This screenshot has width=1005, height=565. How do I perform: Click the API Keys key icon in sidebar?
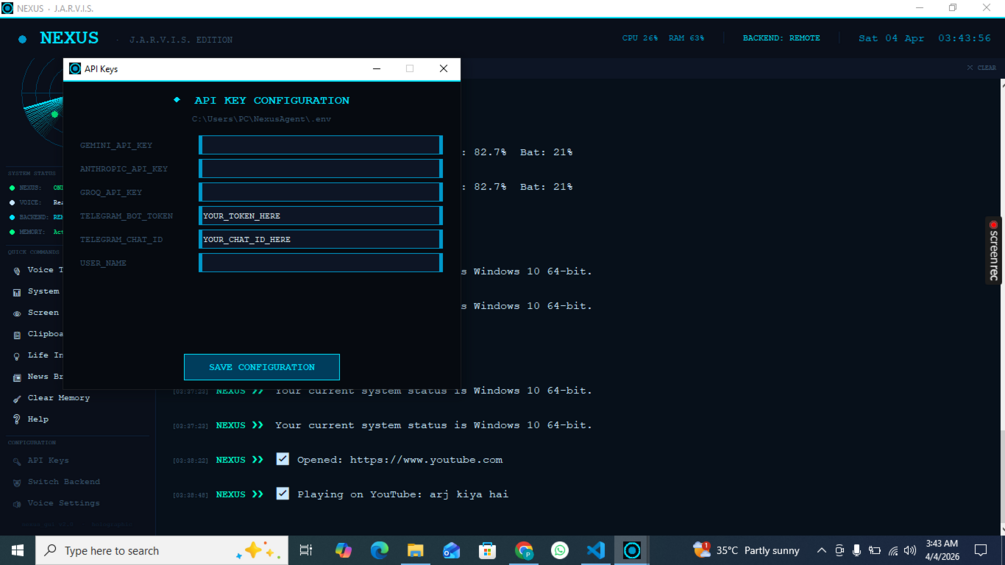point(17,461)
